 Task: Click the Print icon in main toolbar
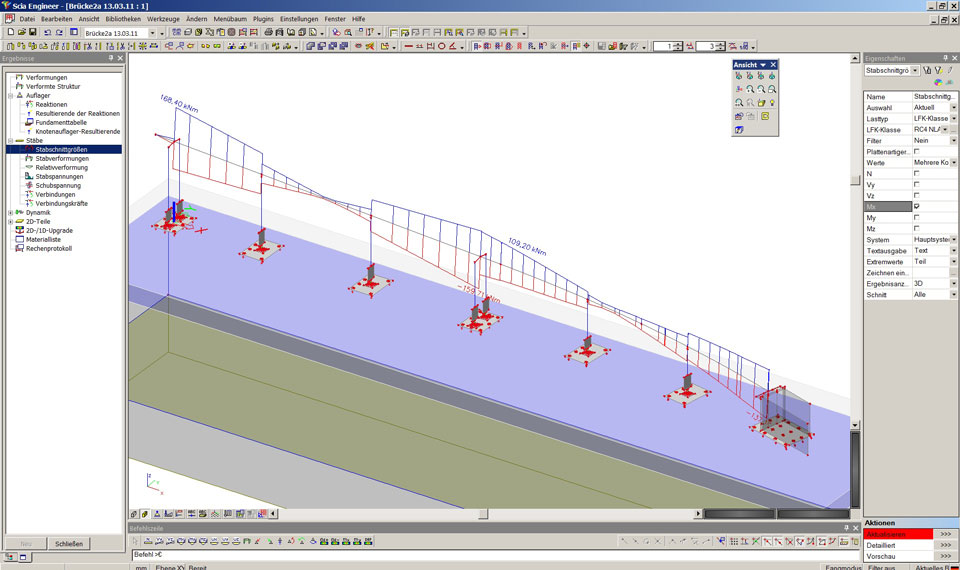point(269,32)
